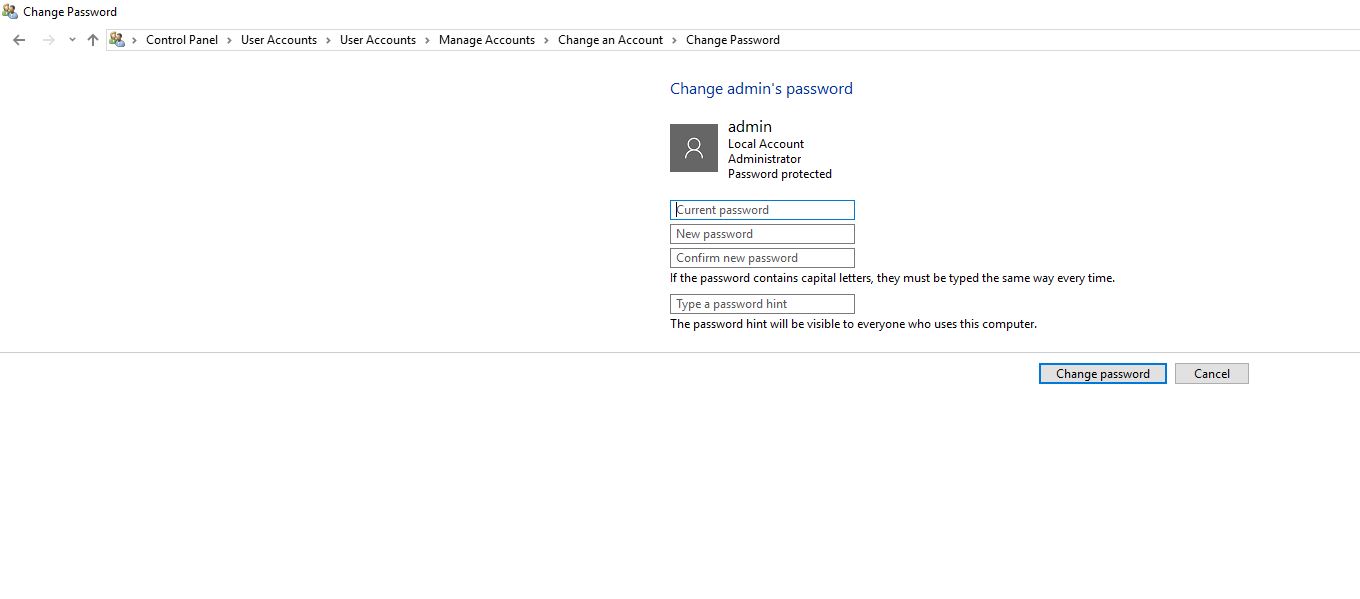
Task: Expand the chevron after Control Panel breadcrumb
Action: 229,40
